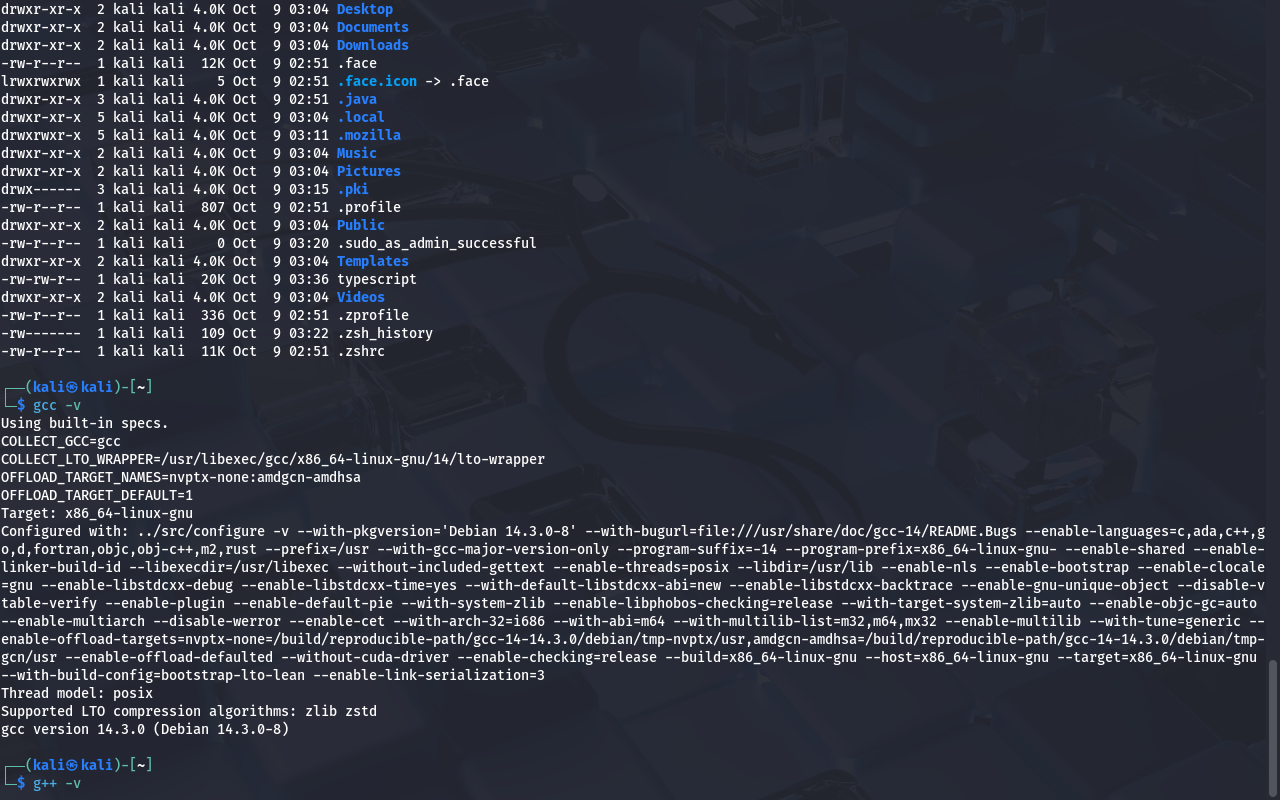Viewport: 1280px width, 800px height.
Task: Click the typescript file name
Action: [376, 279]
